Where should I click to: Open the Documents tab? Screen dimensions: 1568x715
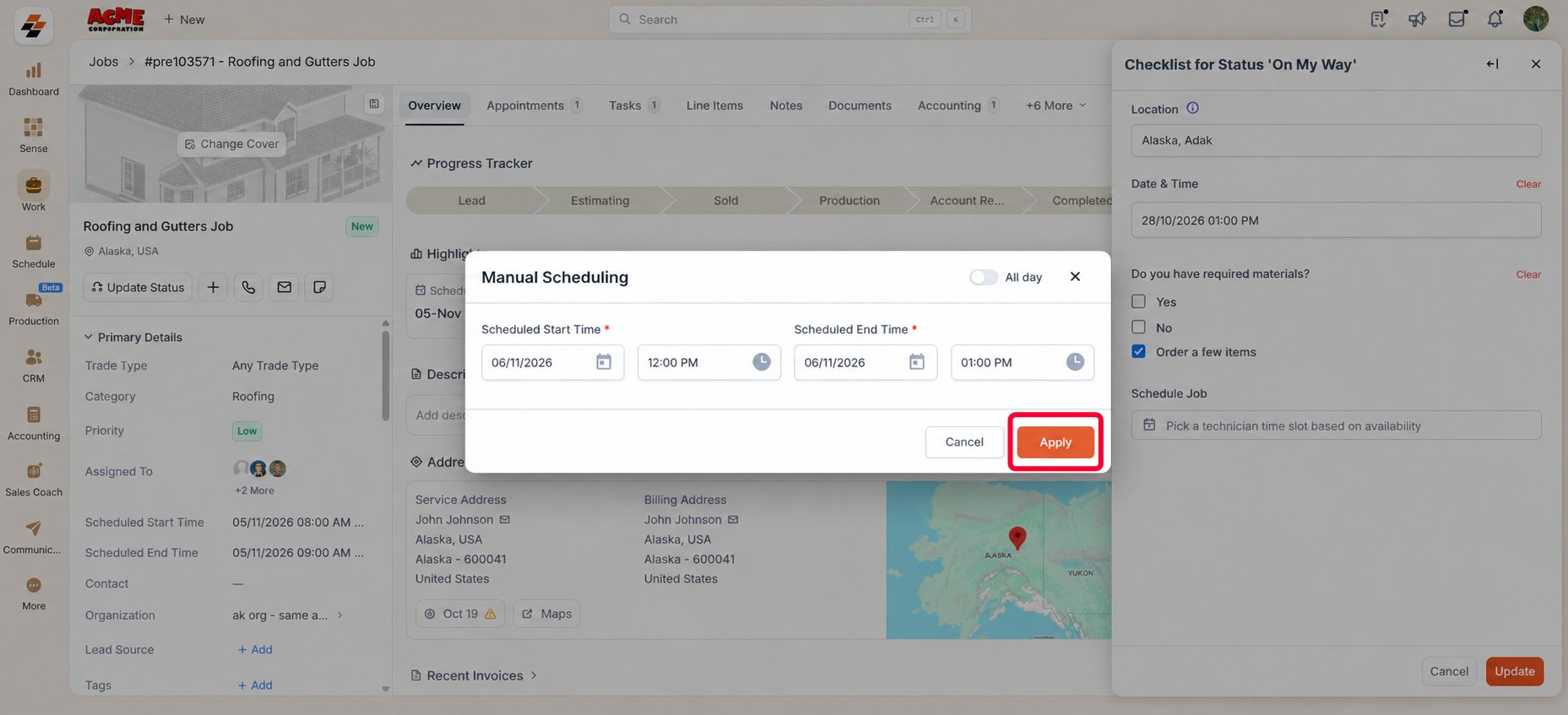[x=860, y=106]
